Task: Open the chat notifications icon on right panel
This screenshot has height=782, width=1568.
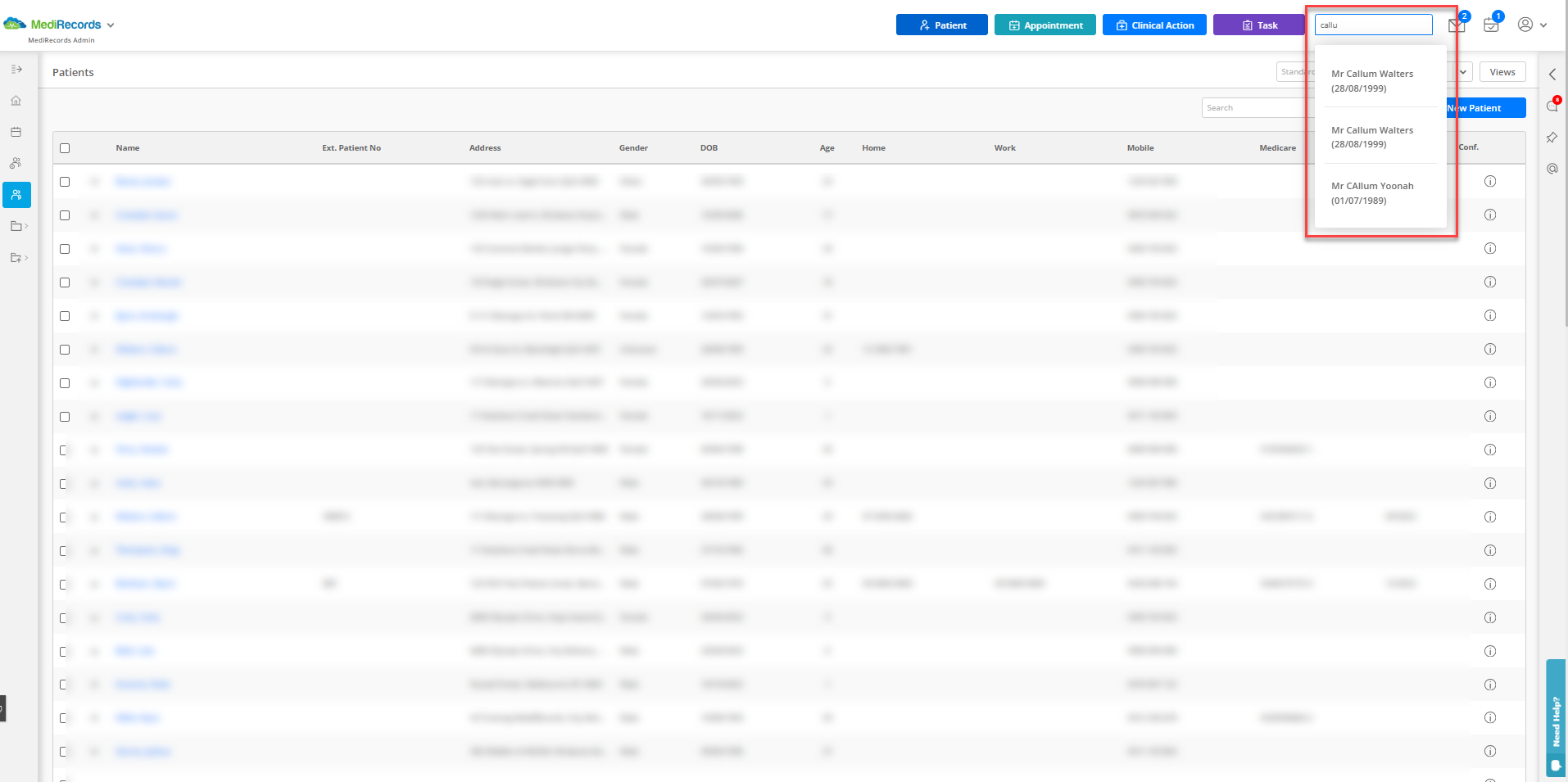Action: click(x=1552, y=106)
